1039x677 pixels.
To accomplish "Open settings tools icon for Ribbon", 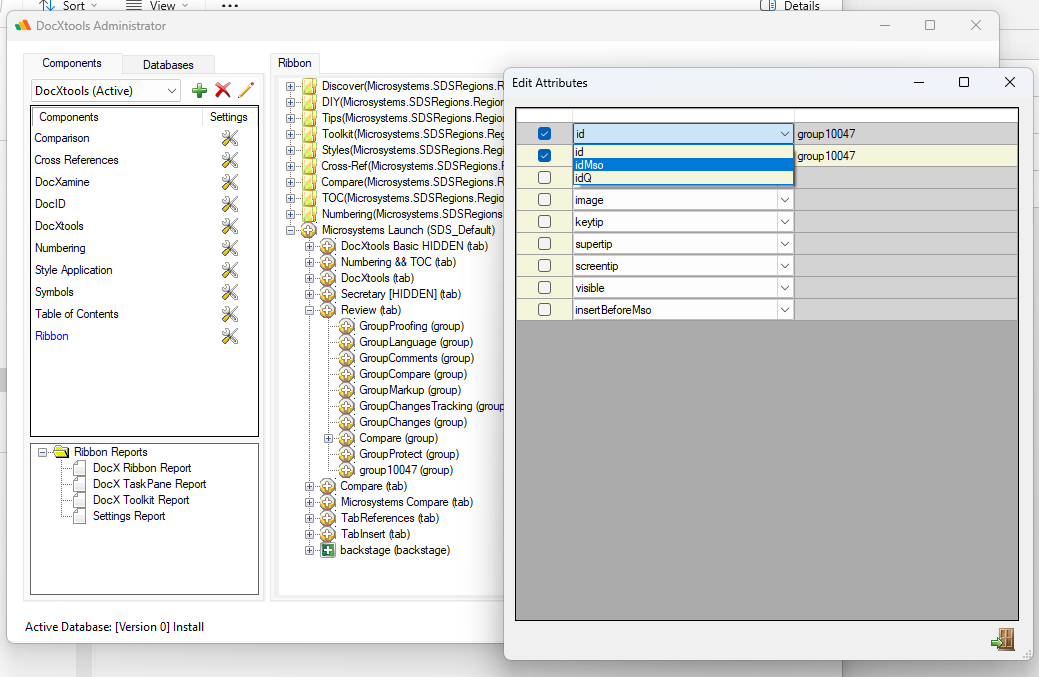I will (x=230, y=336).
